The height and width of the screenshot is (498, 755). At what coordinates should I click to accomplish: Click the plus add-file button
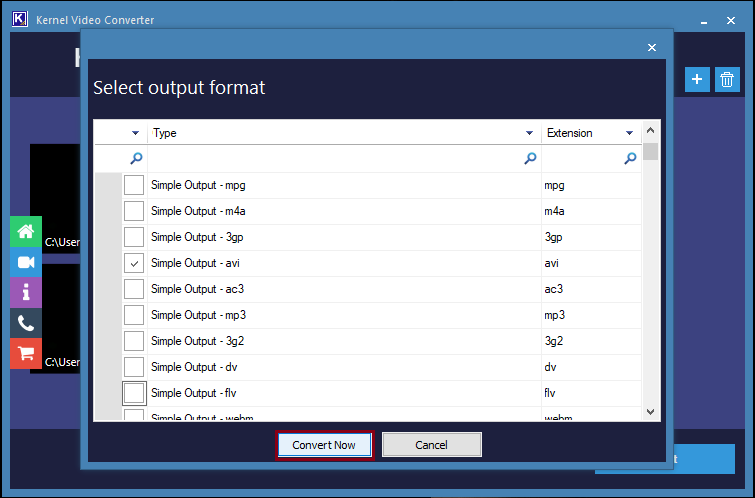point(697,79)
